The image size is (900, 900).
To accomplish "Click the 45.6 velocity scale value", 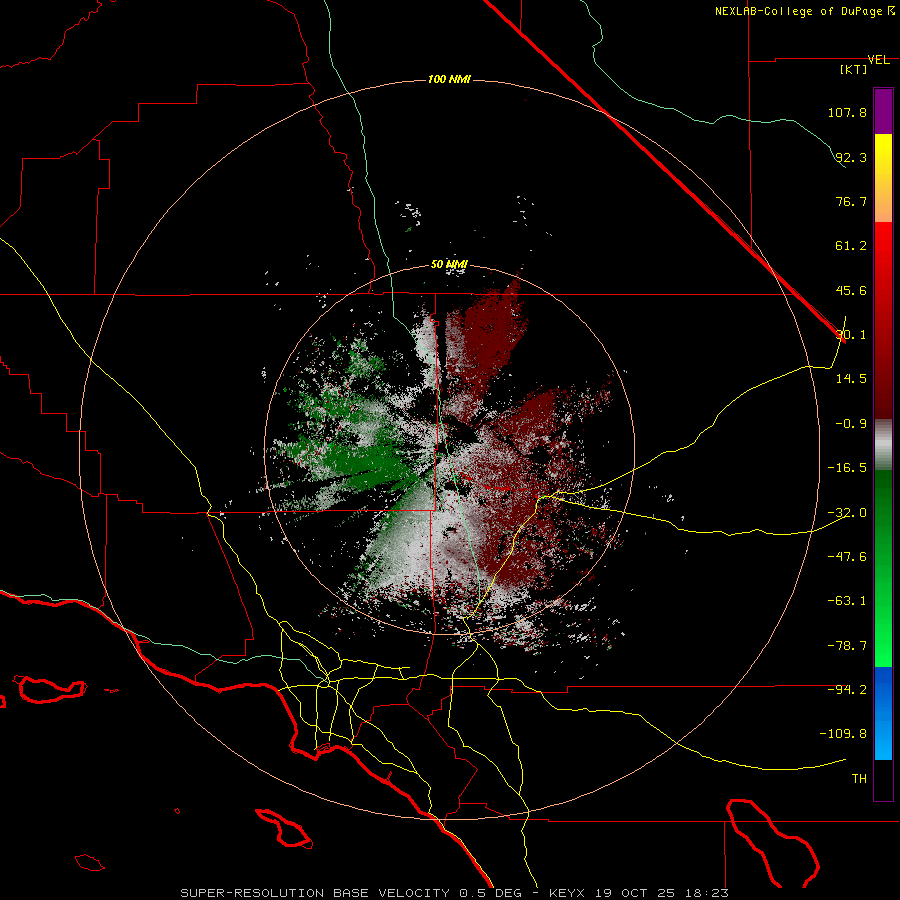I will click(x=851, y=290).
